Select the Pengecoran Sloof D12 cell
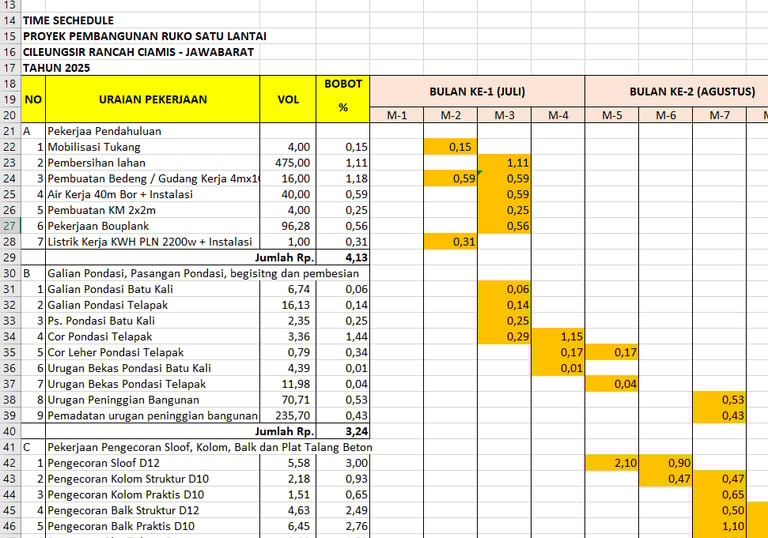 click(153, 463)
